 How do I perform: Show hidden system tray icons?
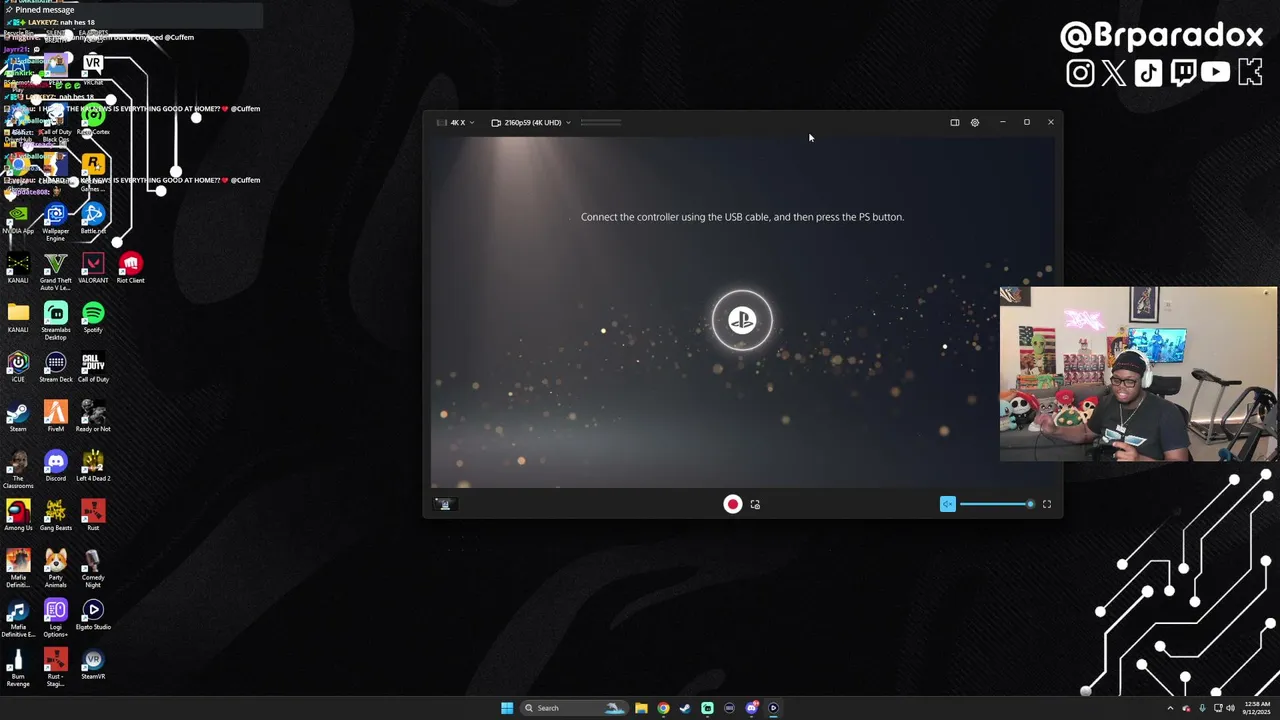pos(1171,708)
